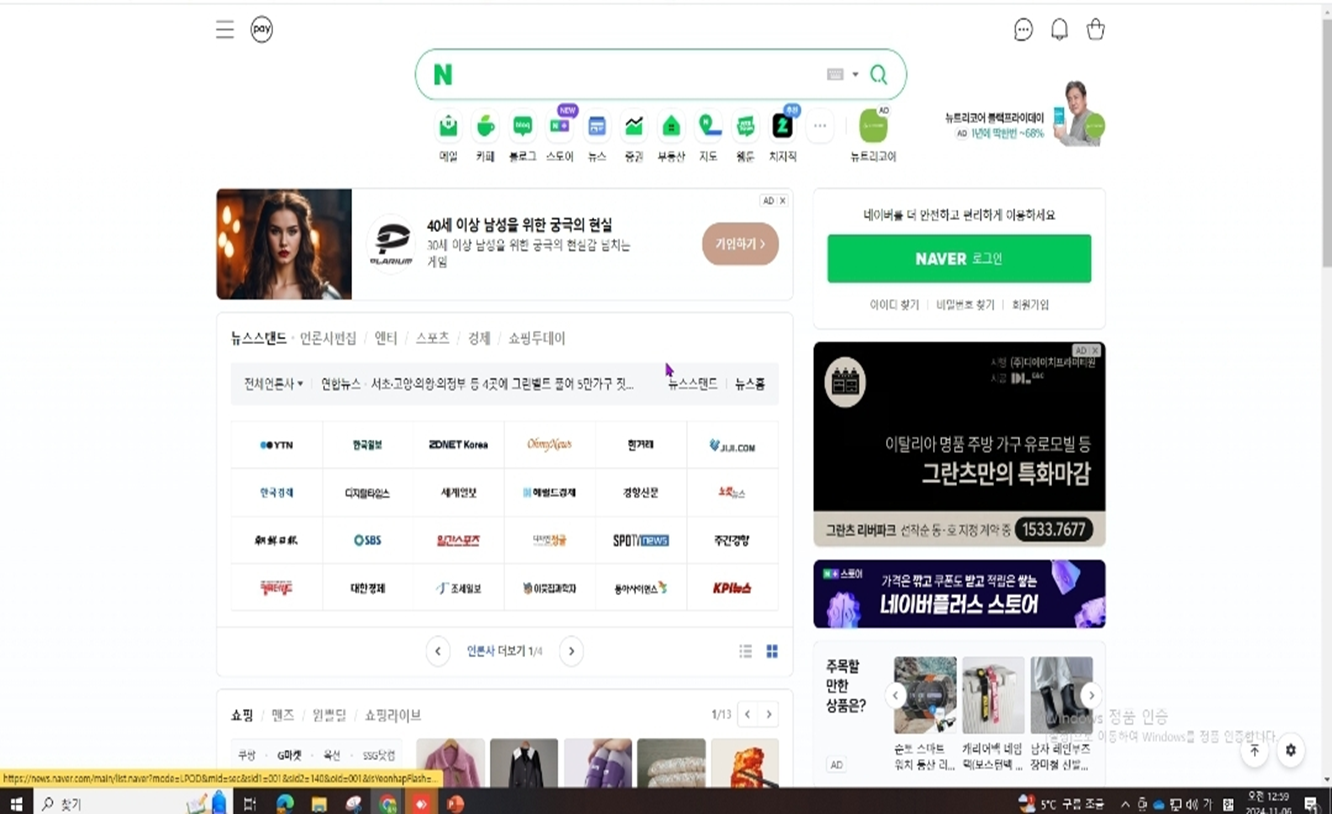Viewport: 1332px width, 814px height.
Task: Open the ZDNET Korea press logo
Action: (458, 445)
